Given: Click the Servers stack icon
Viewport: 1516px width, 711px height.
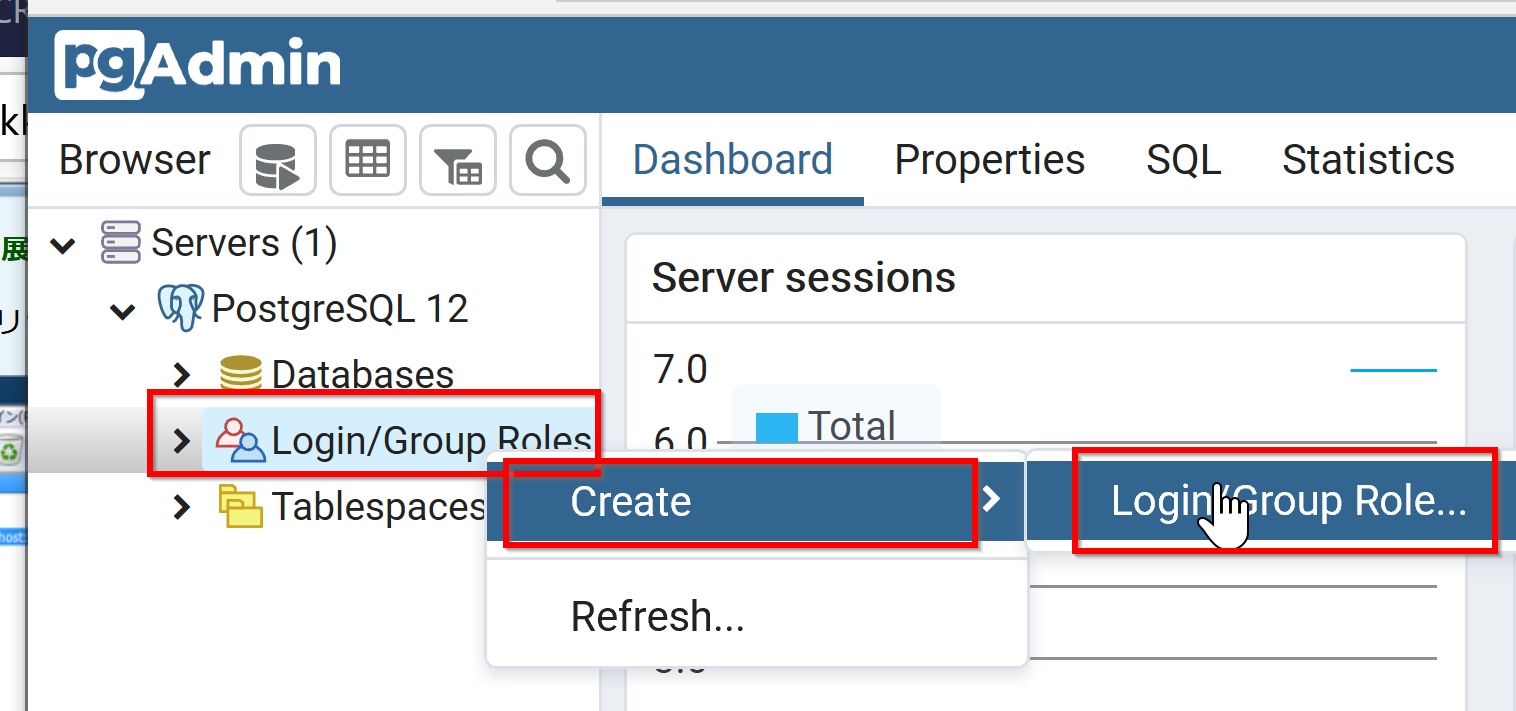Looking at the screenshot, I should pyautogui.click(x=121, y=243).
